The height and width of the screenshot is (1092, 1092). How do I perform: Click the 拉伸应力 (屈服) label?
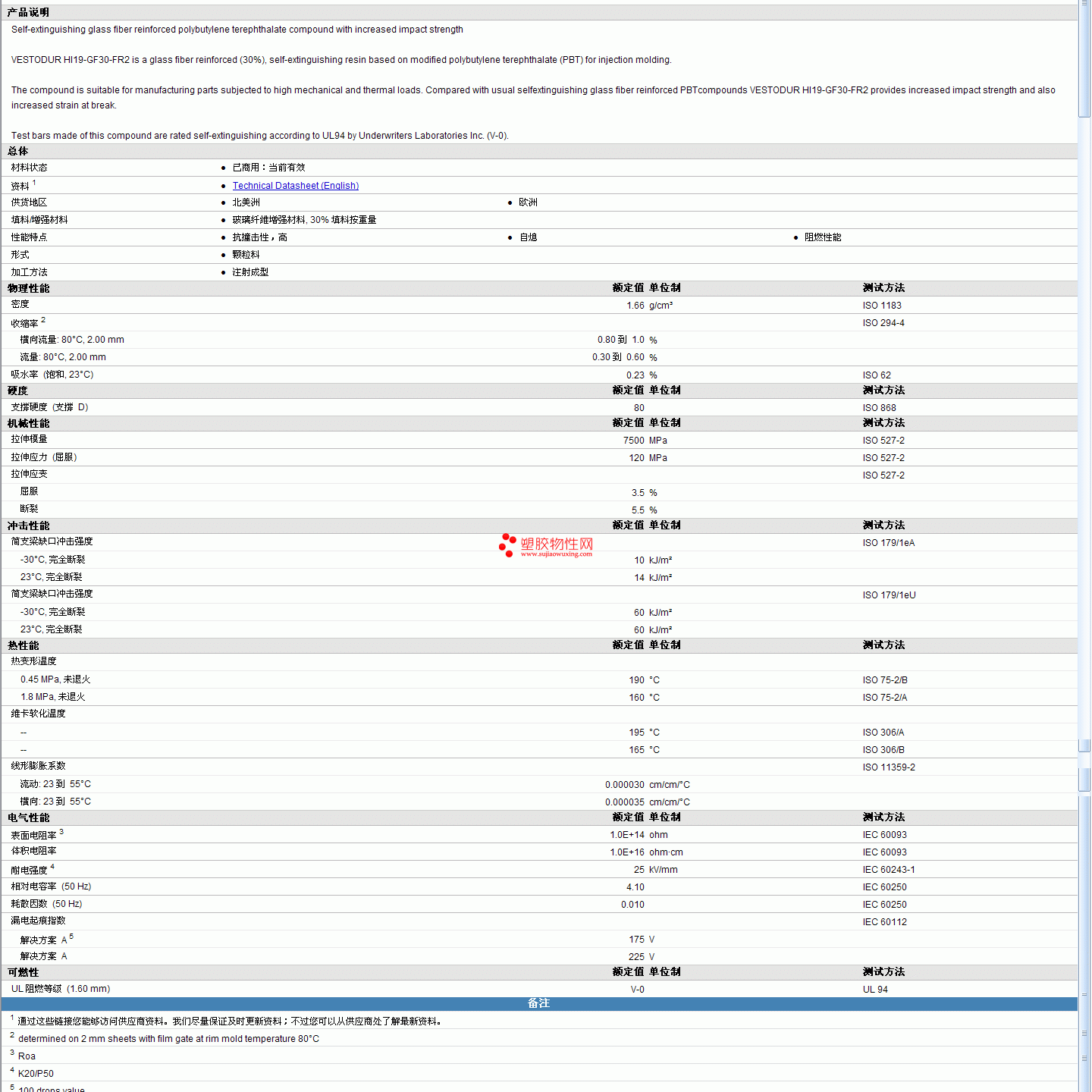[x=44, y=457]
